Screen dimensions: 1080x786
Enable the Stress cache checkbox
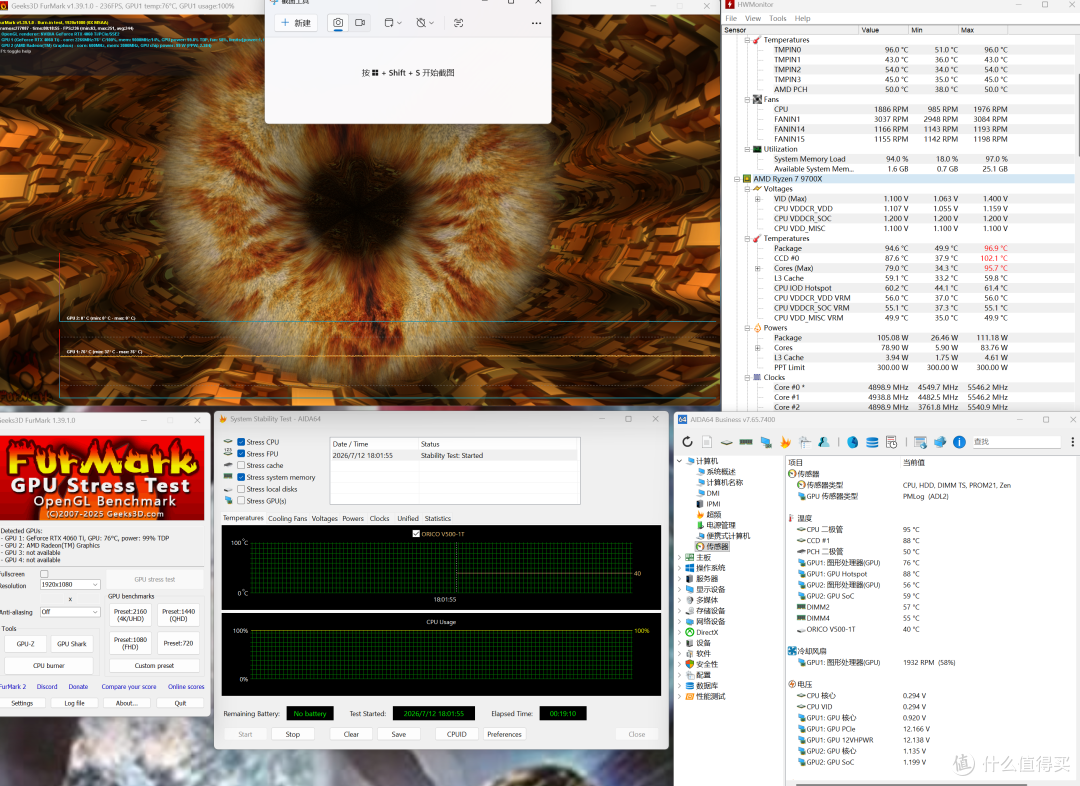coord(241,466)
